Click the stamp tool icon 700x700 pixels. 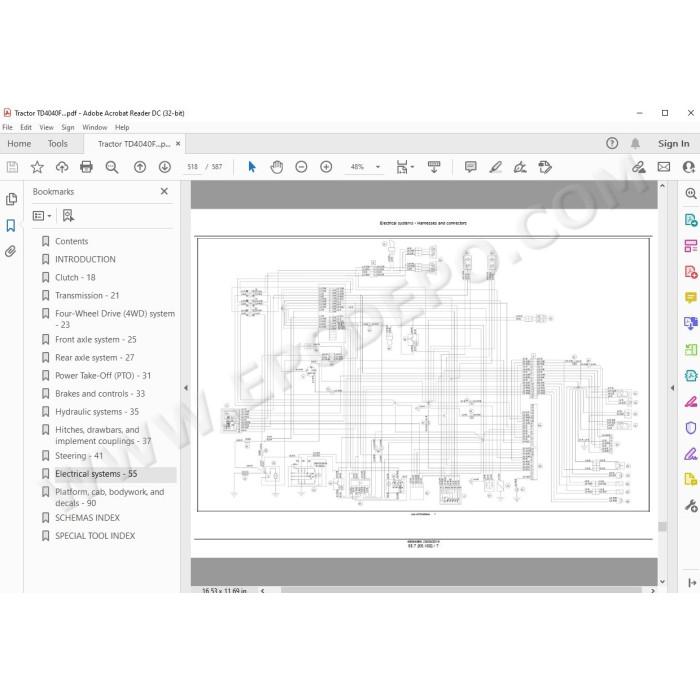coord(545,167)
